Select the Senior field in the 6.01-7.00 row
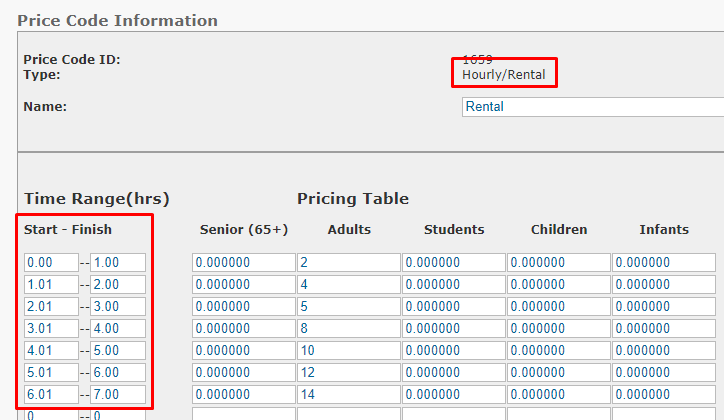Image resolution: width=724 pixels, height=420 pixels. [x=243, y=395]
